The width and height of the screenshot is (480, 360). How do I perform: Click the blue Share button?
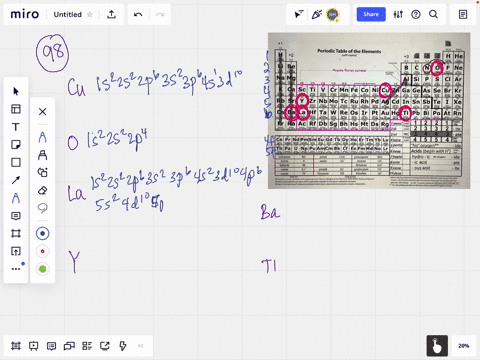371,14
